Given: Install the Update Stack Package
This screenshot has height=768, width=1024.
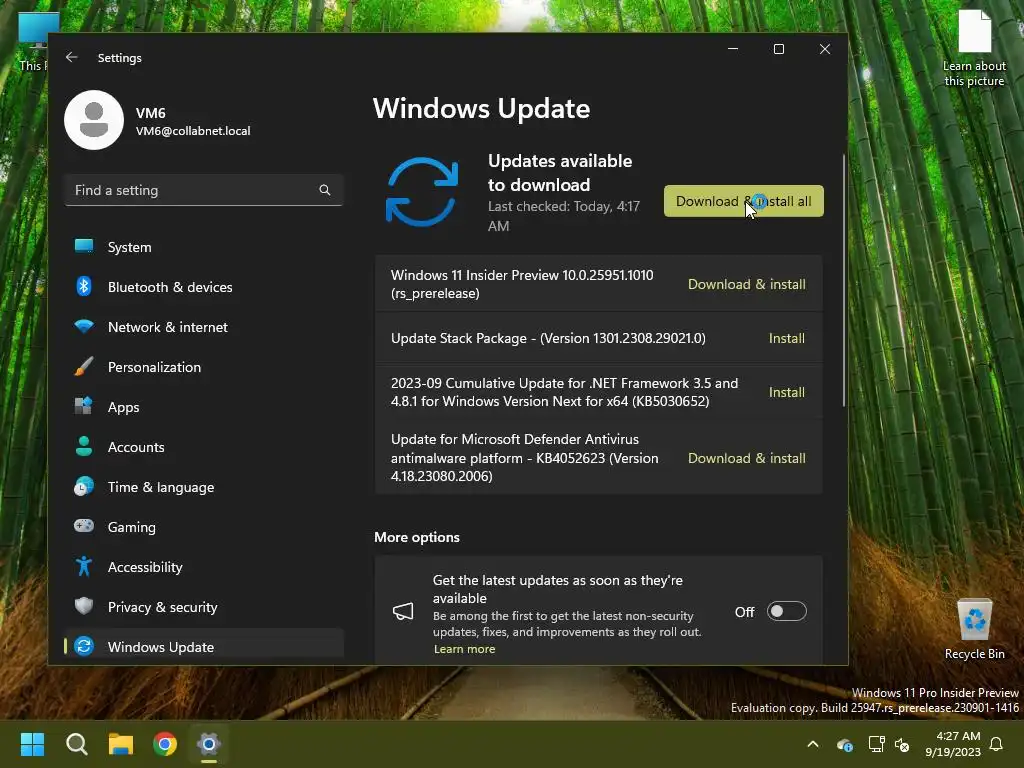Looking at the screenshot, I should [786, 338].
